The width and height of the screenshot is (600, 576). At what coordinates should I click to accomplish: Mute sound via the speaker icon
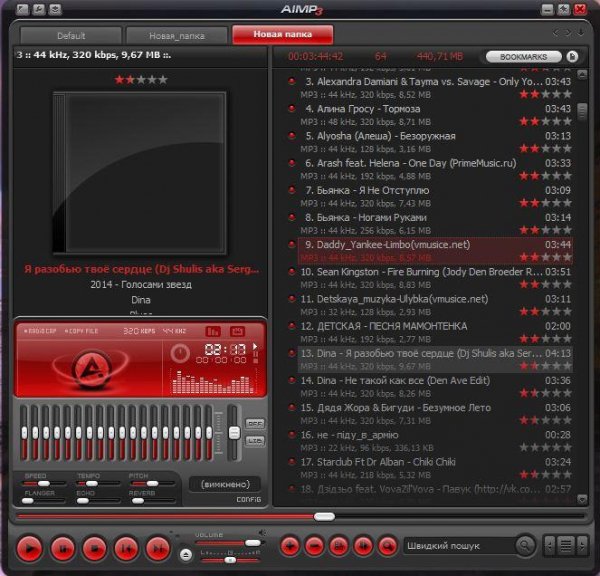click(262, 532)
